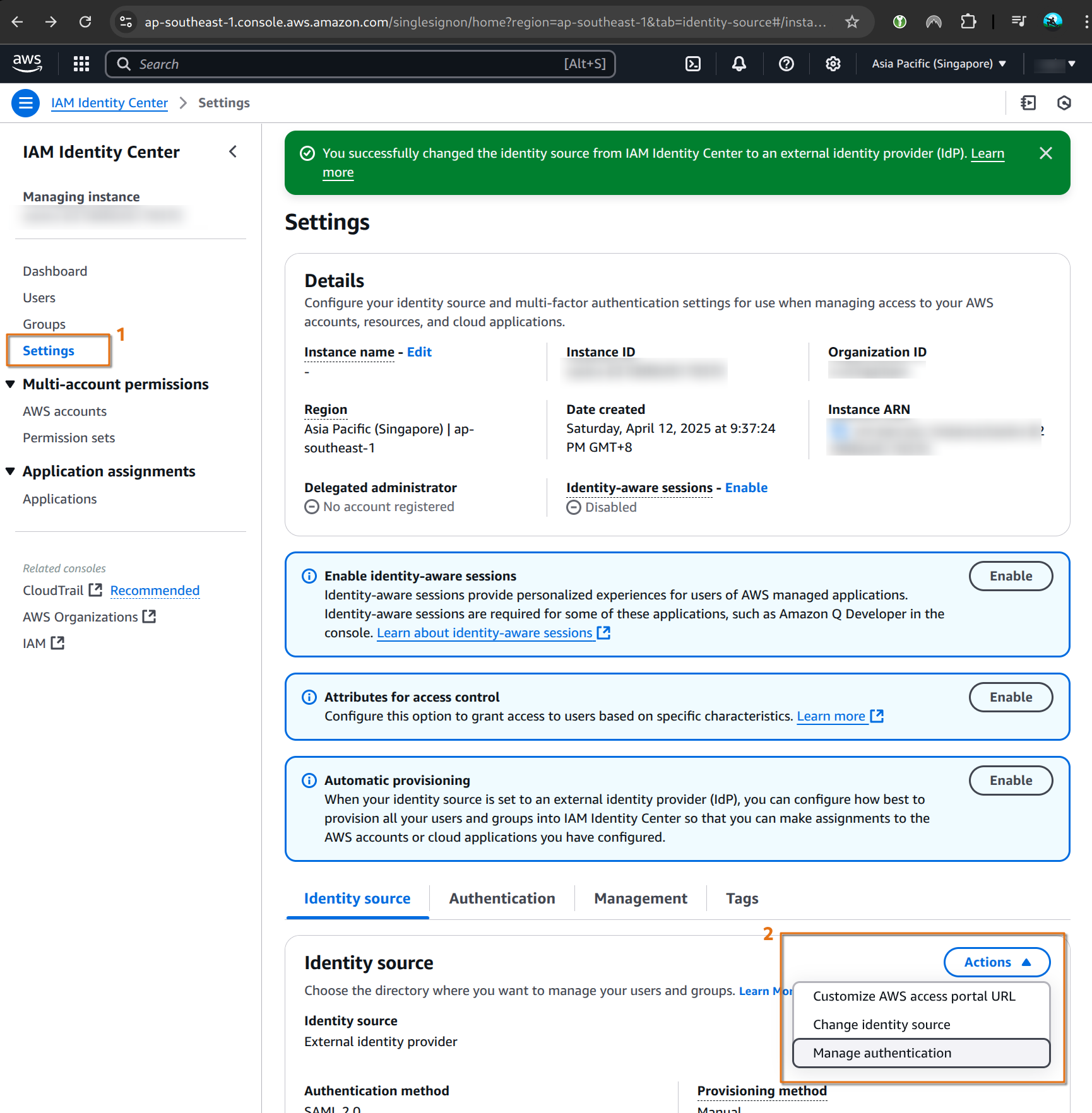Toggle the side navigation hamburger button
The height and width of the screenshot is (1113, 1092).
[26, 103]
